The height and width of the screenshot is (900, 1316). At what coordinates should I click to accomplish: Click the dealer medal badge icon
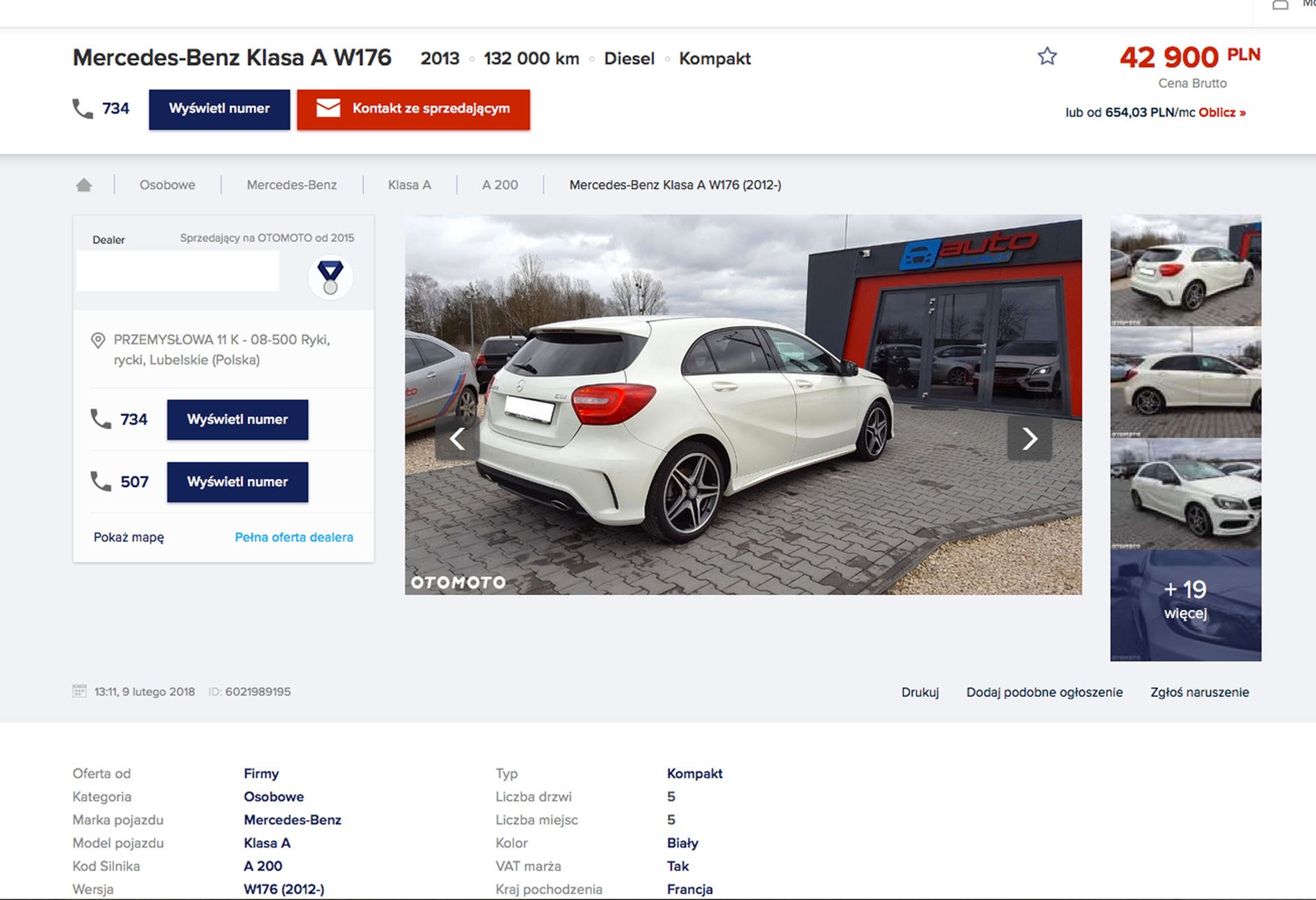[330, 276]
